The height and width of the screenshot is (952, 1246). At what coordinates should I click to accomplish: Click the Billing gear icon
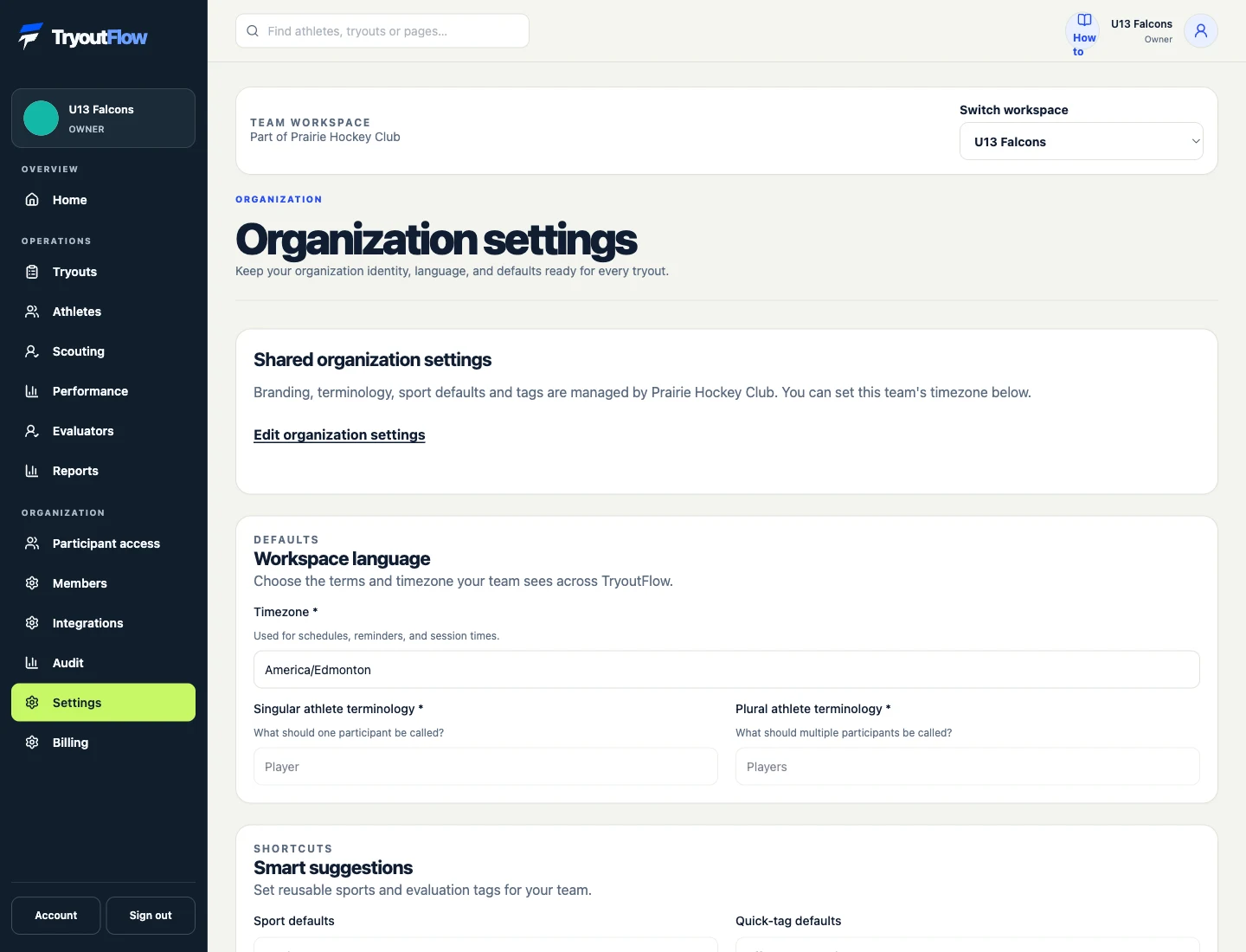[32, 743]
